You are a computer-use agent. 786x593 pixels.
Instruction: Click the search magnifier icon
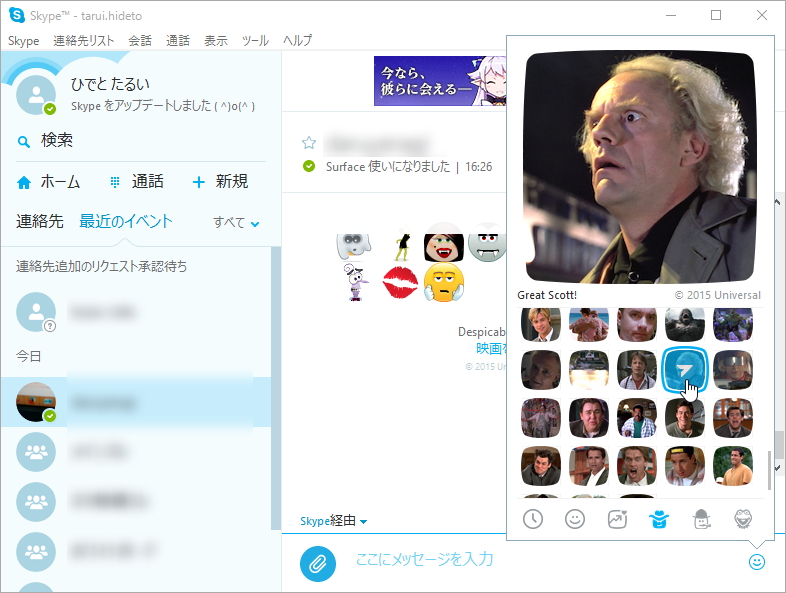[24, 142]
